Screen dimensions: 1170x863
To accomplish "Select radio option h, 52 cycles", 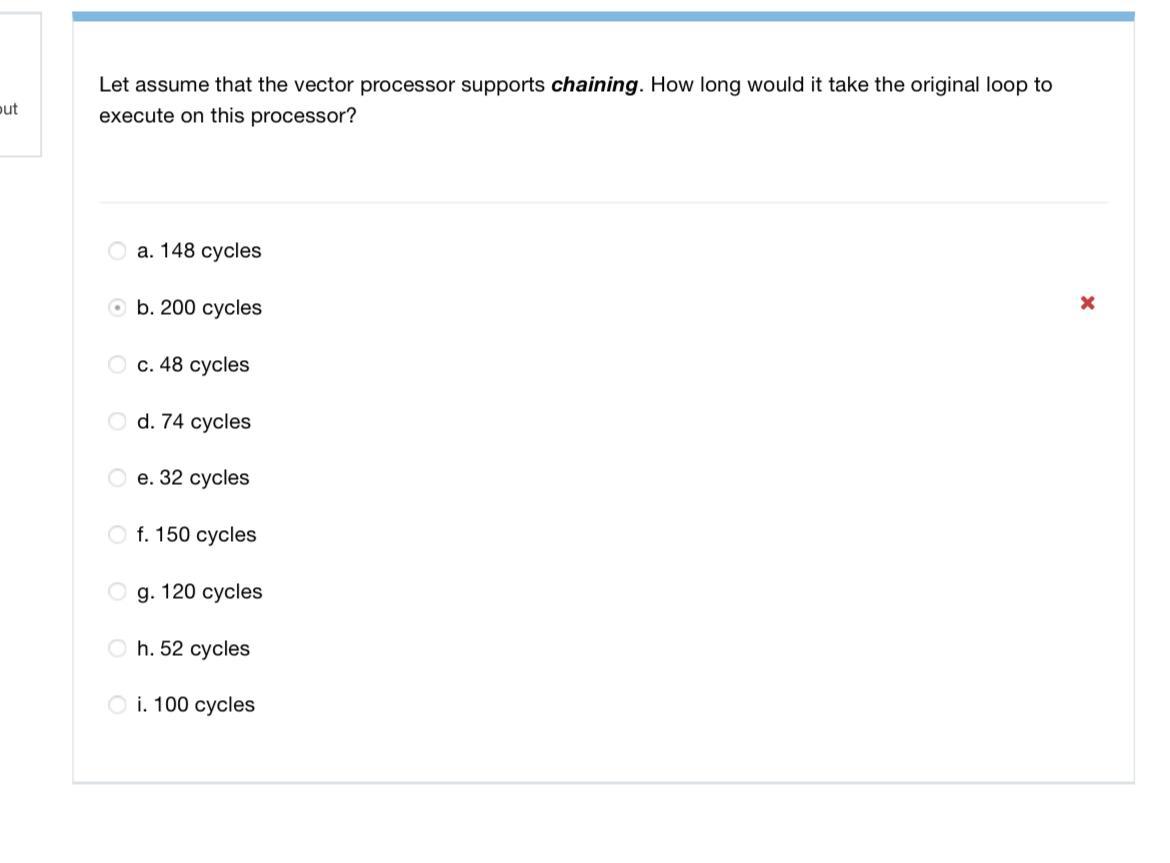I will (117, 647).
